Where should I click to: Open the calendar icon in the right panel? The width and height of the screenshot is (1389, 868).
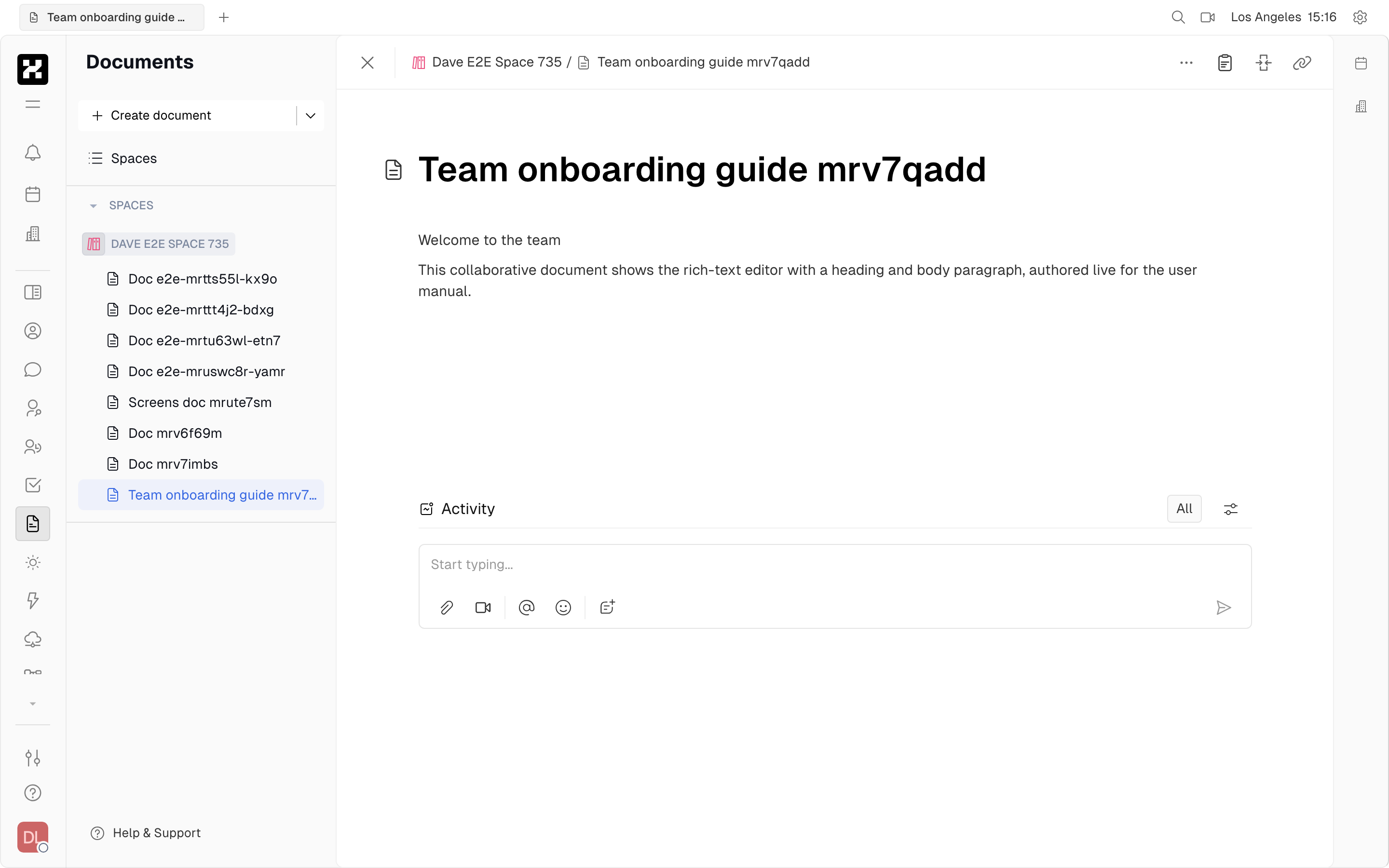(1361, 63)
